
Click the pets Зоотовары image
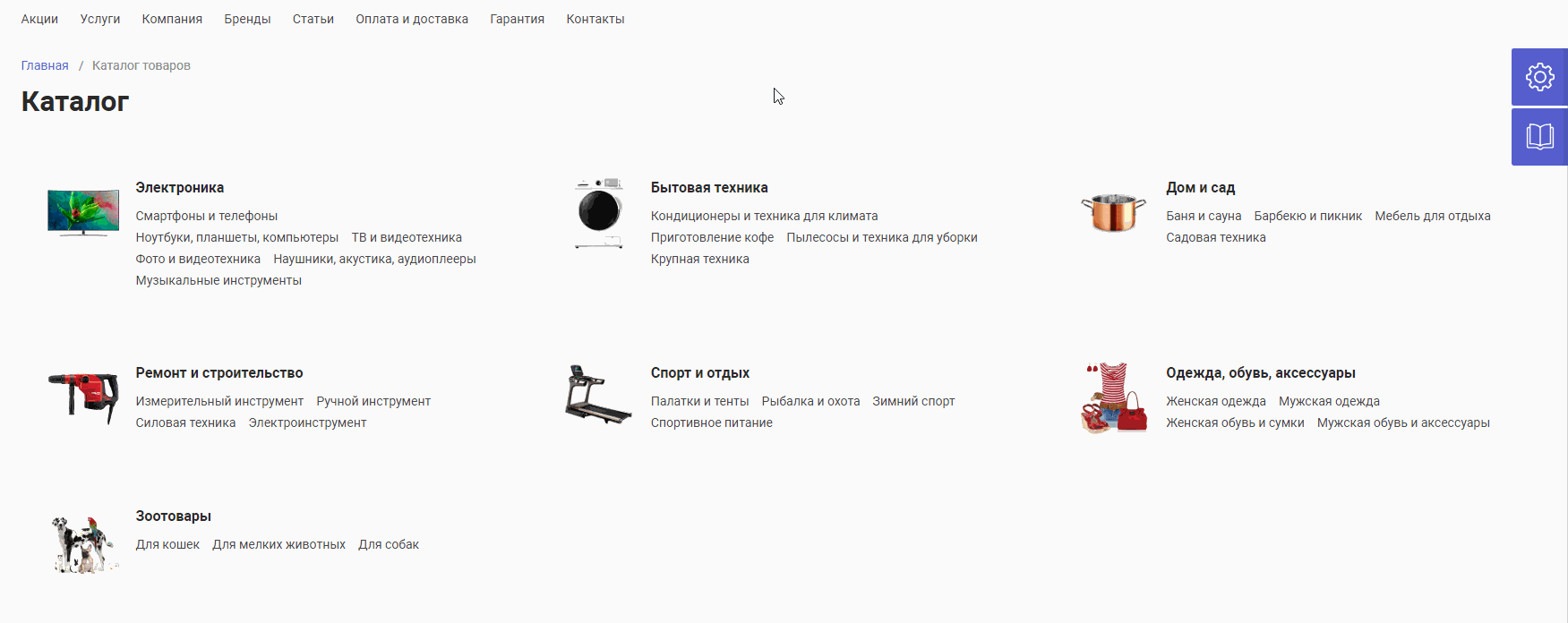click(84, 544)
